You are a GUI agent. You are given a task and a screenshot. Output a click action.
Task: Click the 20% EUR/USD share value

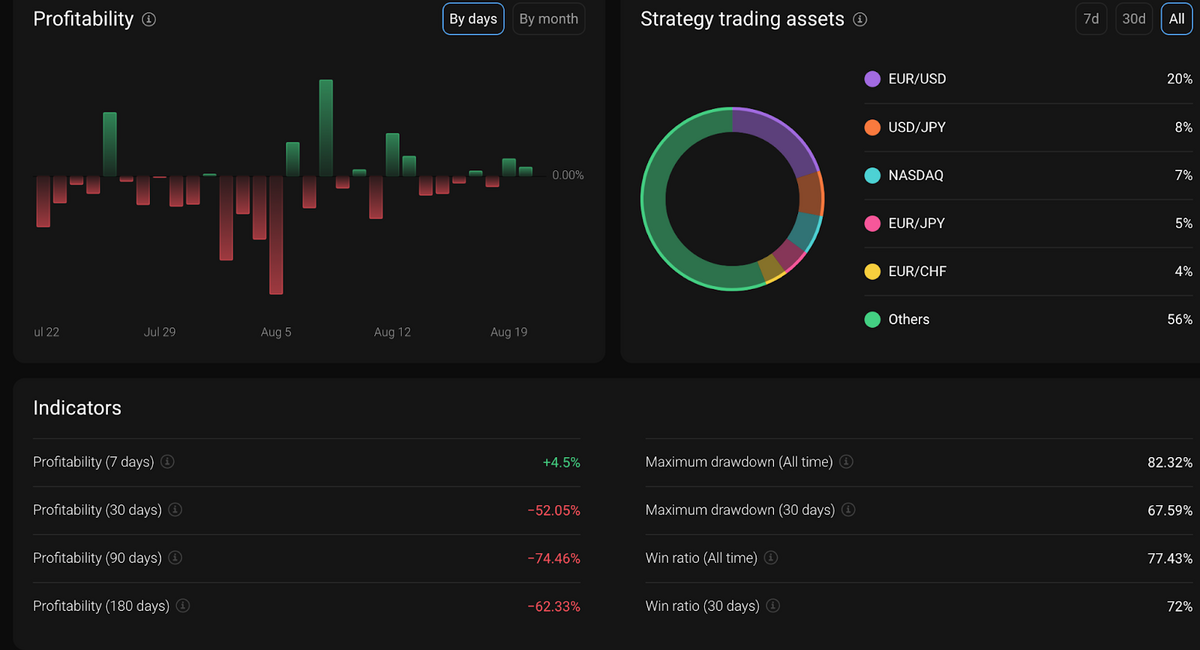1180,79
